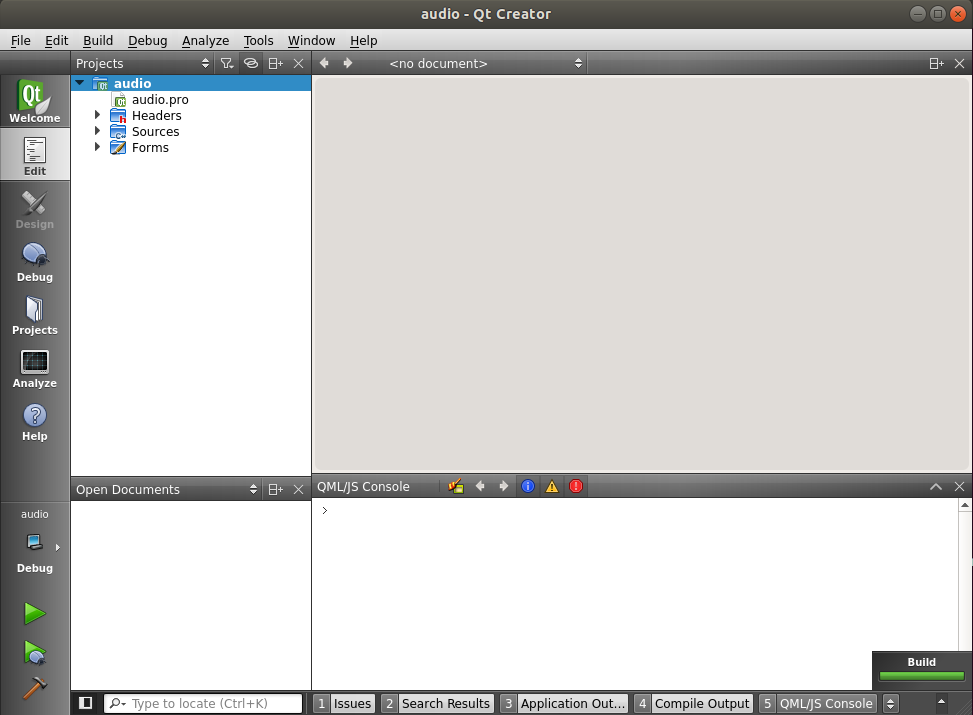Show the Application Output pane

click(x=564, y=703)
